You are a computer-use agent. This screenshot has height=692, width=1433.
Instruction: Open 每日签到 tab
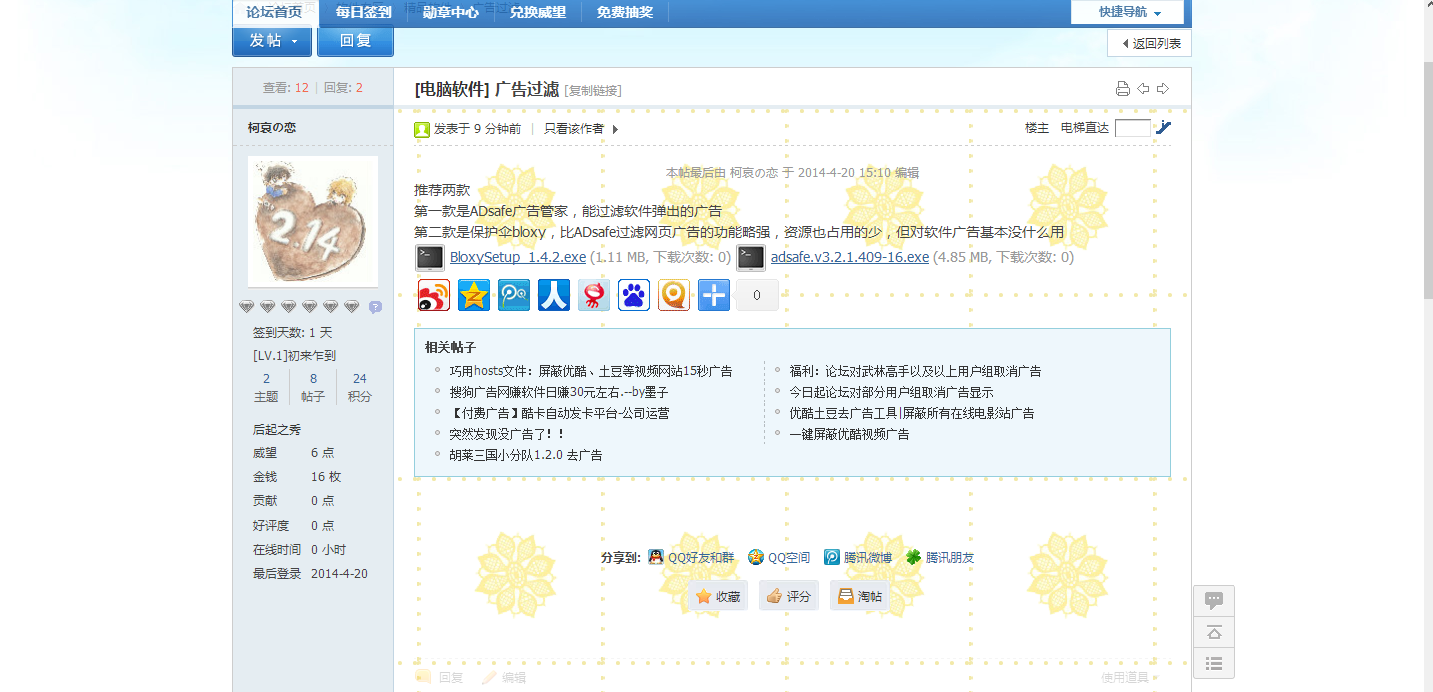363,12
